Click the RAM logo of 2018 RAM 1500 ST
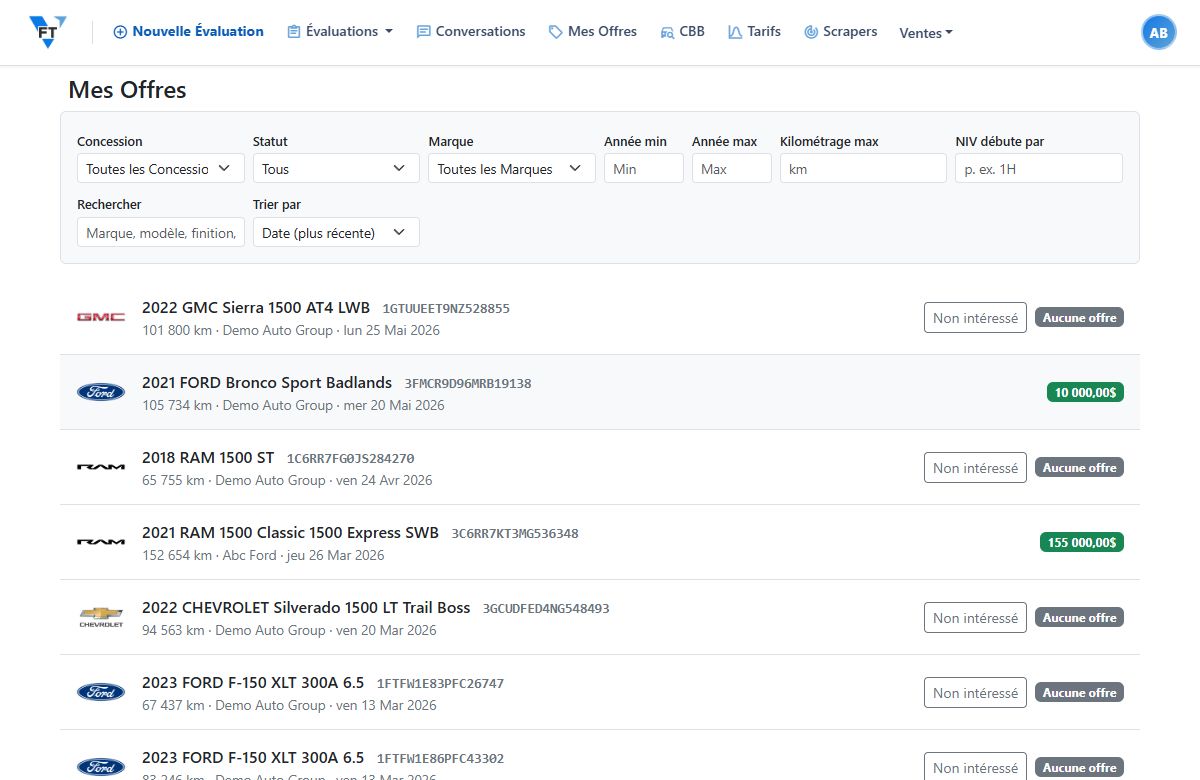 click(101, 467)
